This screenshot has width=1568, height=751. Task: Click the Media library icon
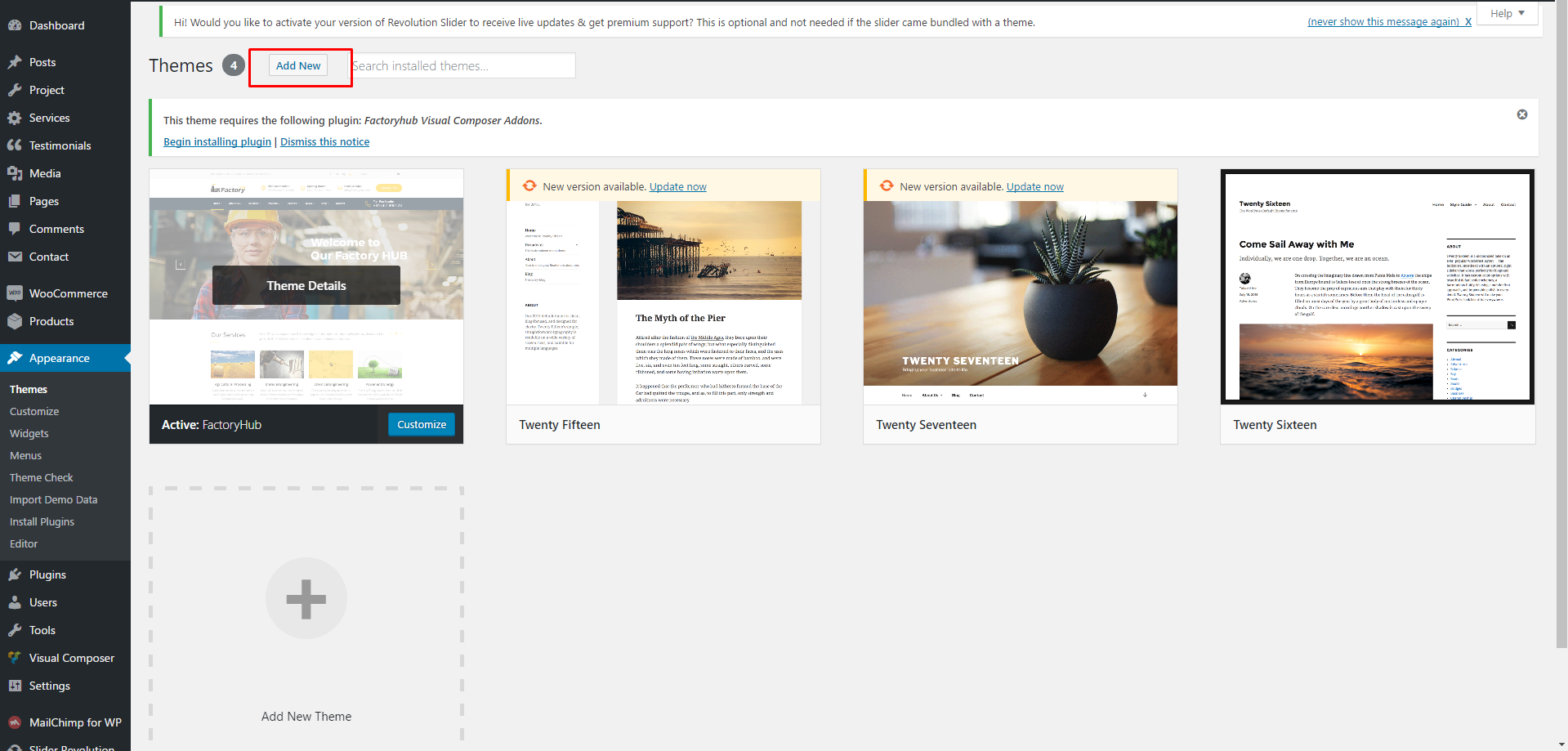[x=15, y=173]
